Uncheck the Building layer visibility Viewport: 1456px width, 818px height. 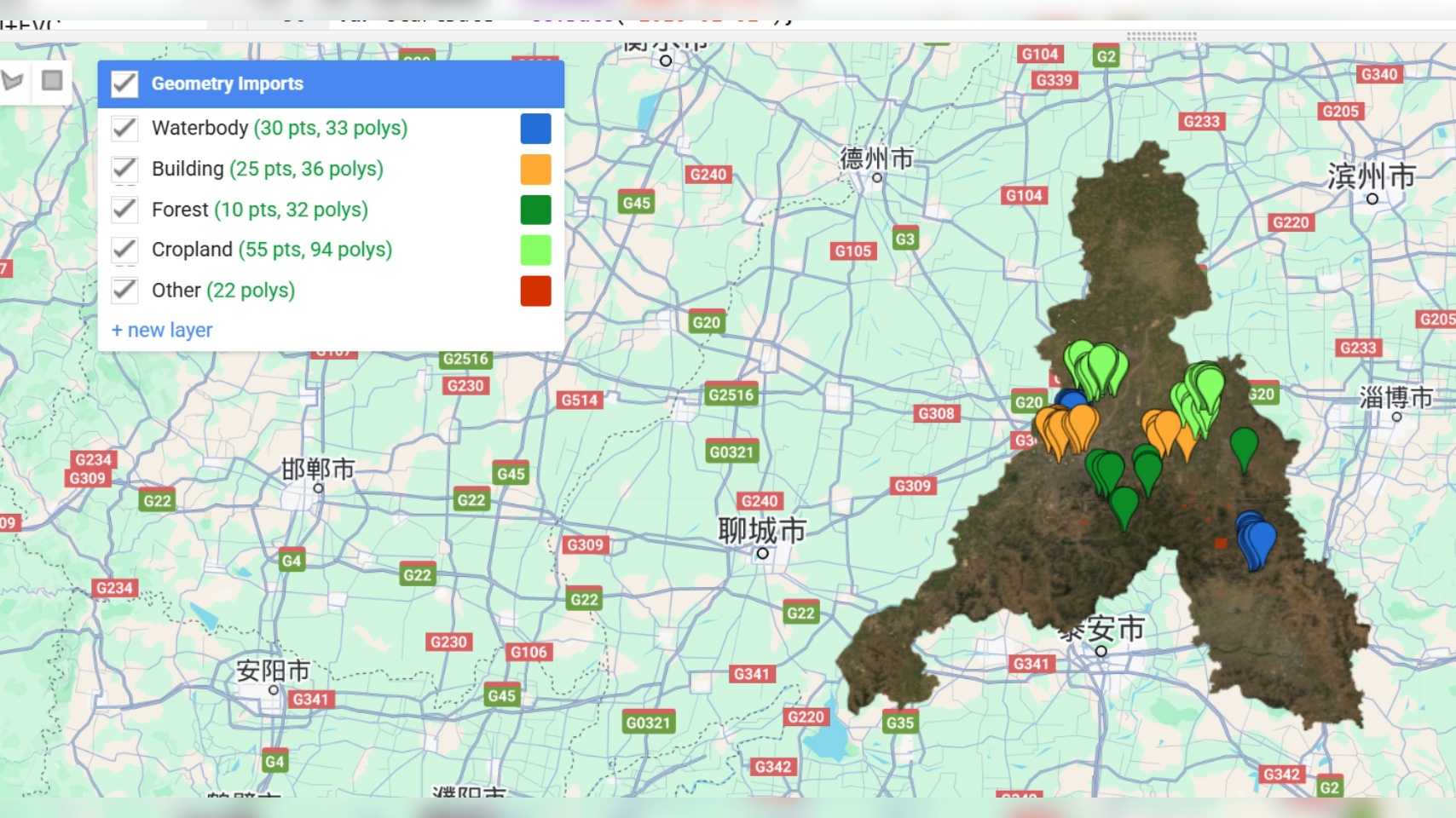[124, 169]
